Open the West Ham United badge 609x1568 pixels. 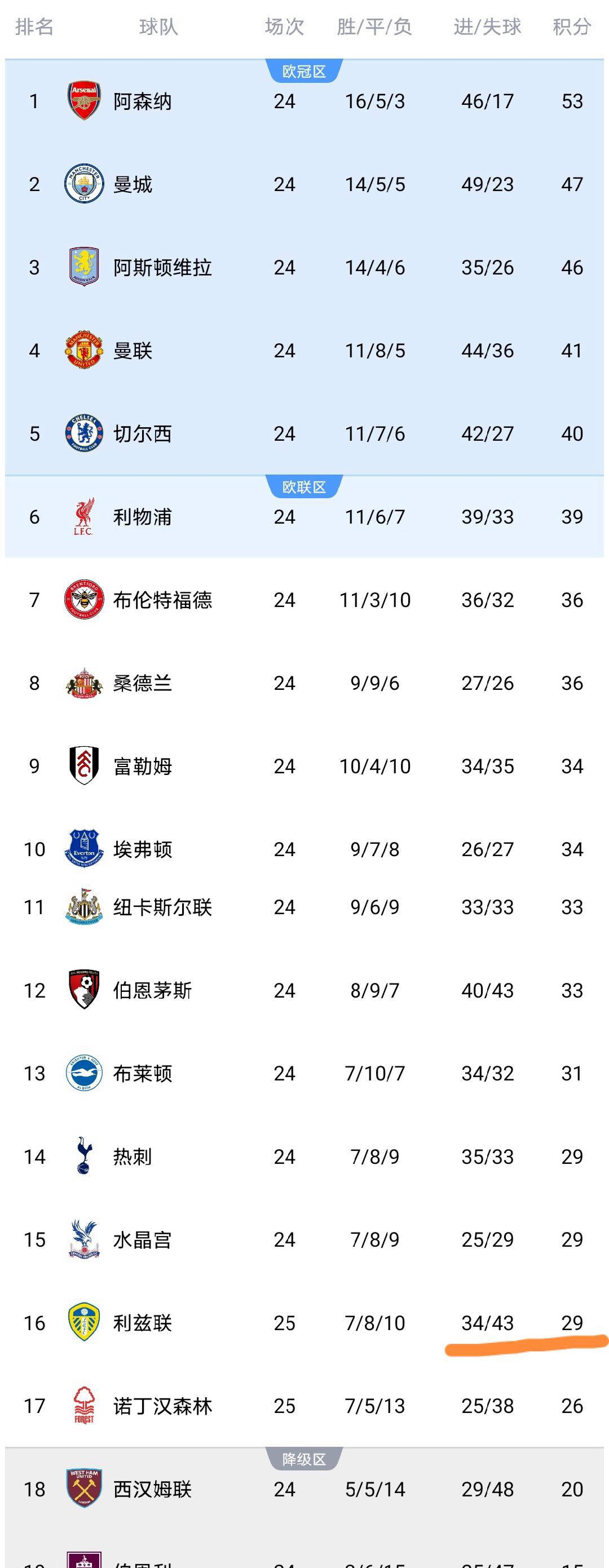click(x=83, y=1489)
